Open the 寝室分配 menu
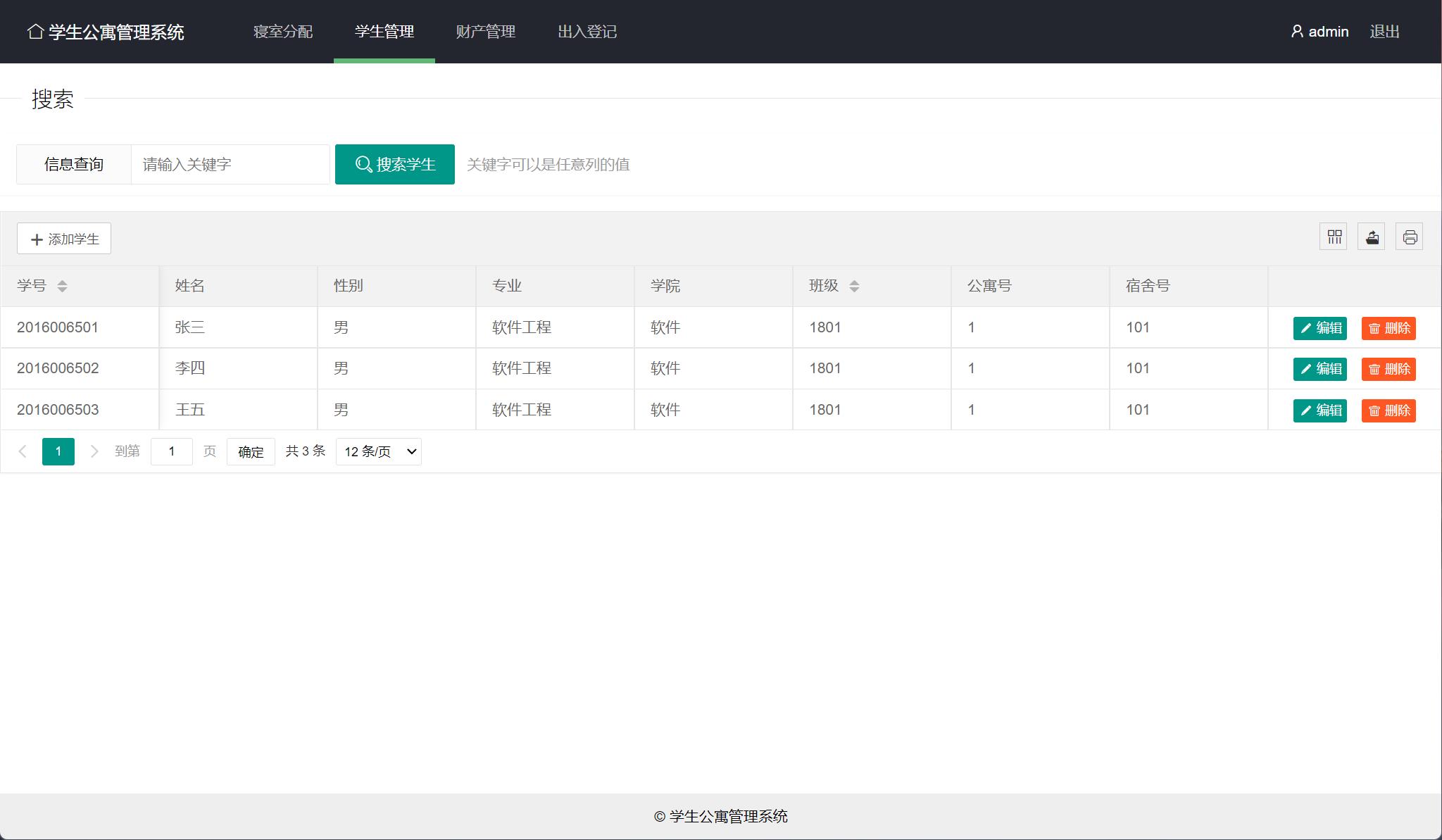The width and height of the screenshot is (1442, 840). pyautogui.click(x=283, y=32)
